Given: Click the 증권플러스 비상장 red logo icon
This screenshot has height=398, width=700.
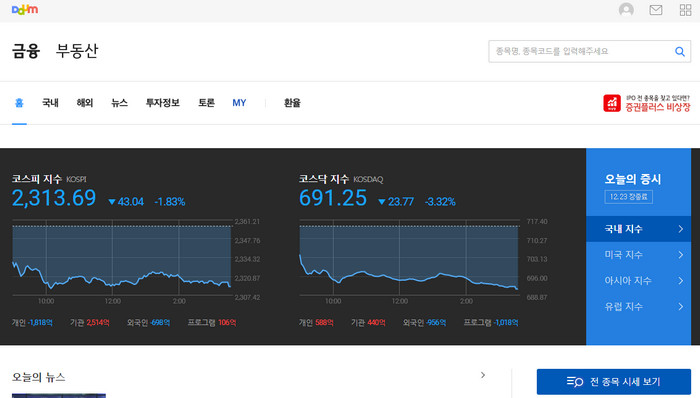Looking at the screenshot, I should click(612, 103).
